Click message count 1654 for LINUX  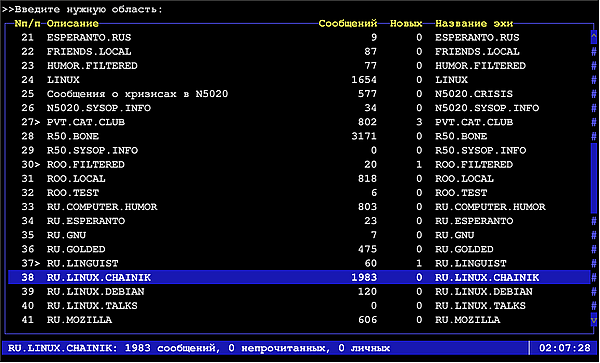tap(364, 80)
